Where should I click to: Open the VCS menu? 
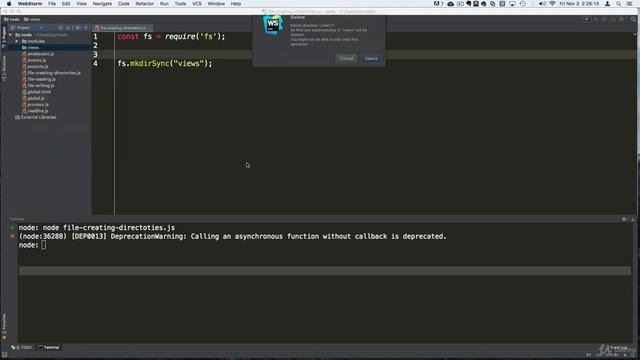click(x=197, y=4)
